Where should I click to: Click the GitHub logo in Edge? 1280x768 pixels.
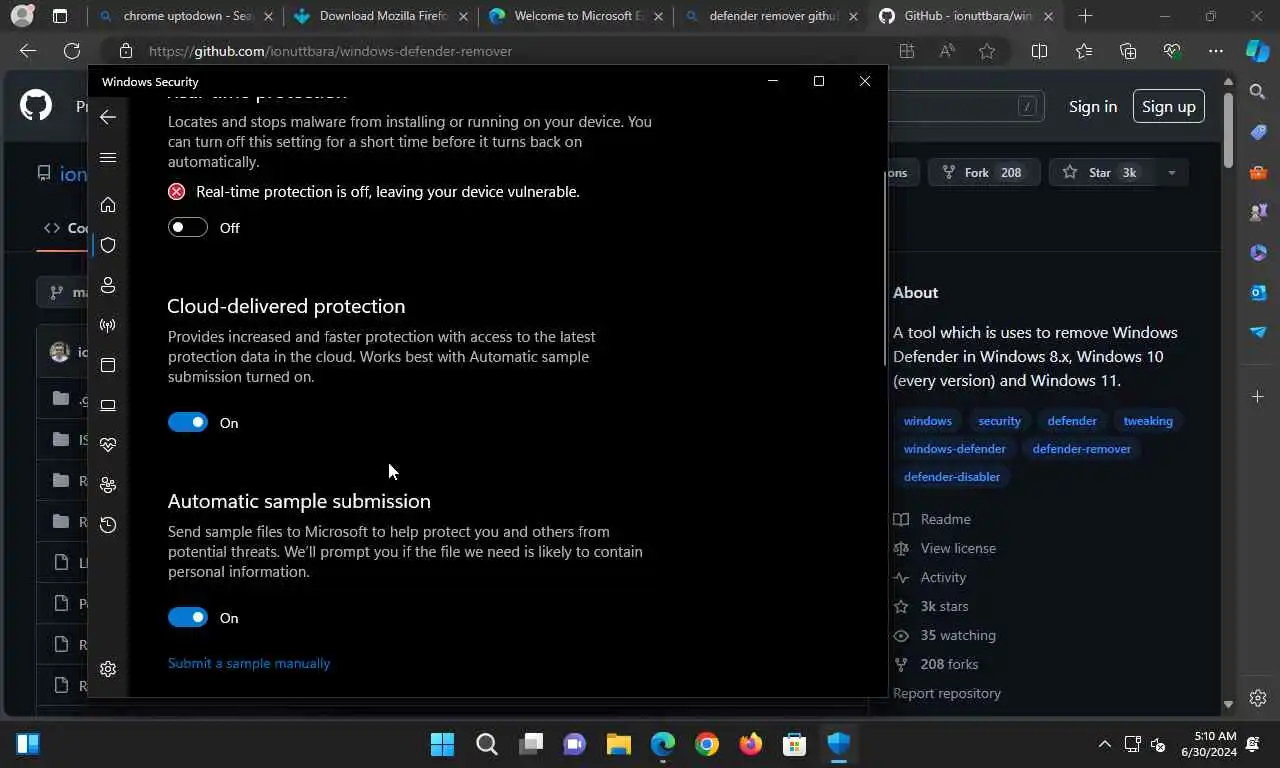click(36, 105)
